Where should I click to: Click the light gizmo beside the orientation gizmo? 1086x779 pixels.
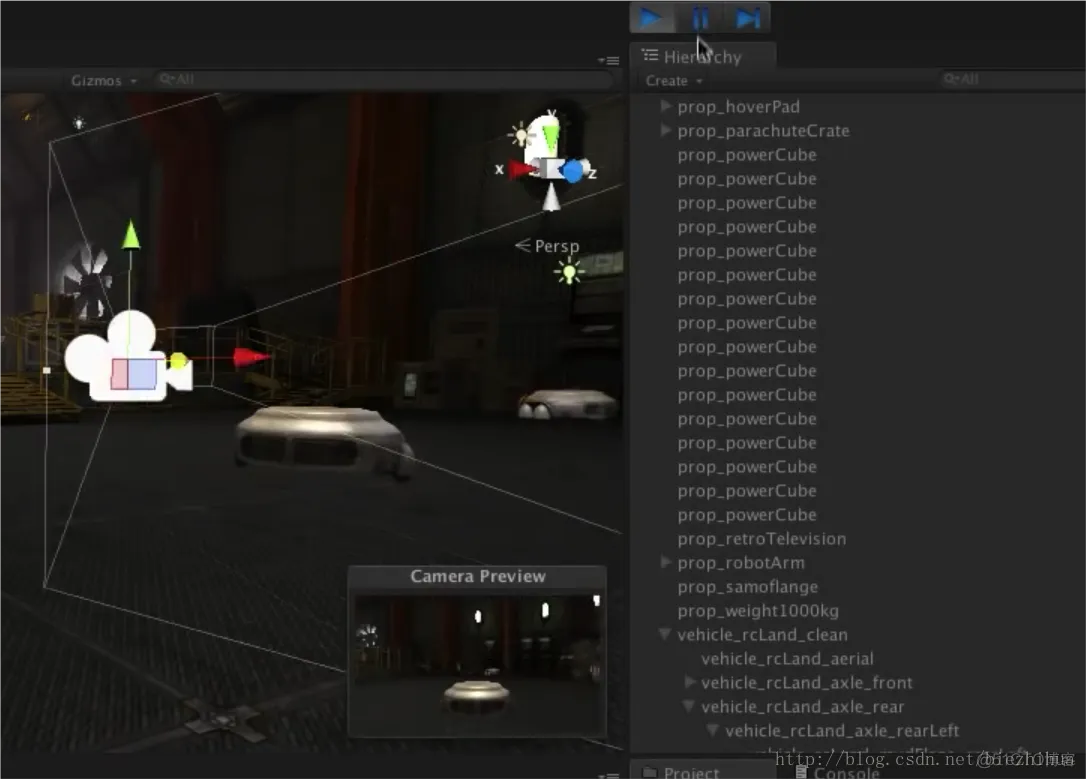coord(520,134)
